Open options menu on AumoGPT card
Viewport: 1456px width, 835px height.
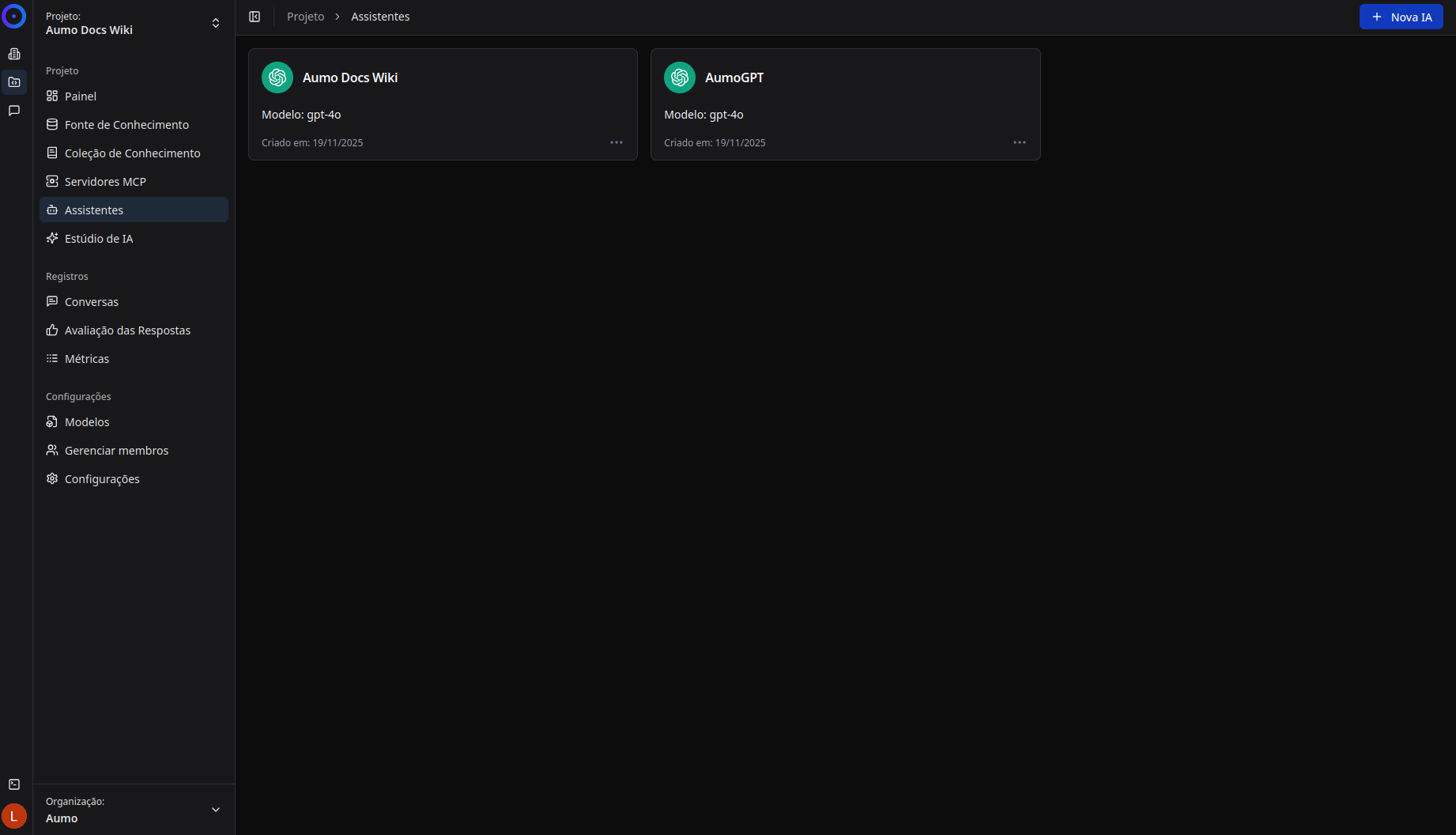point(1020,142)
